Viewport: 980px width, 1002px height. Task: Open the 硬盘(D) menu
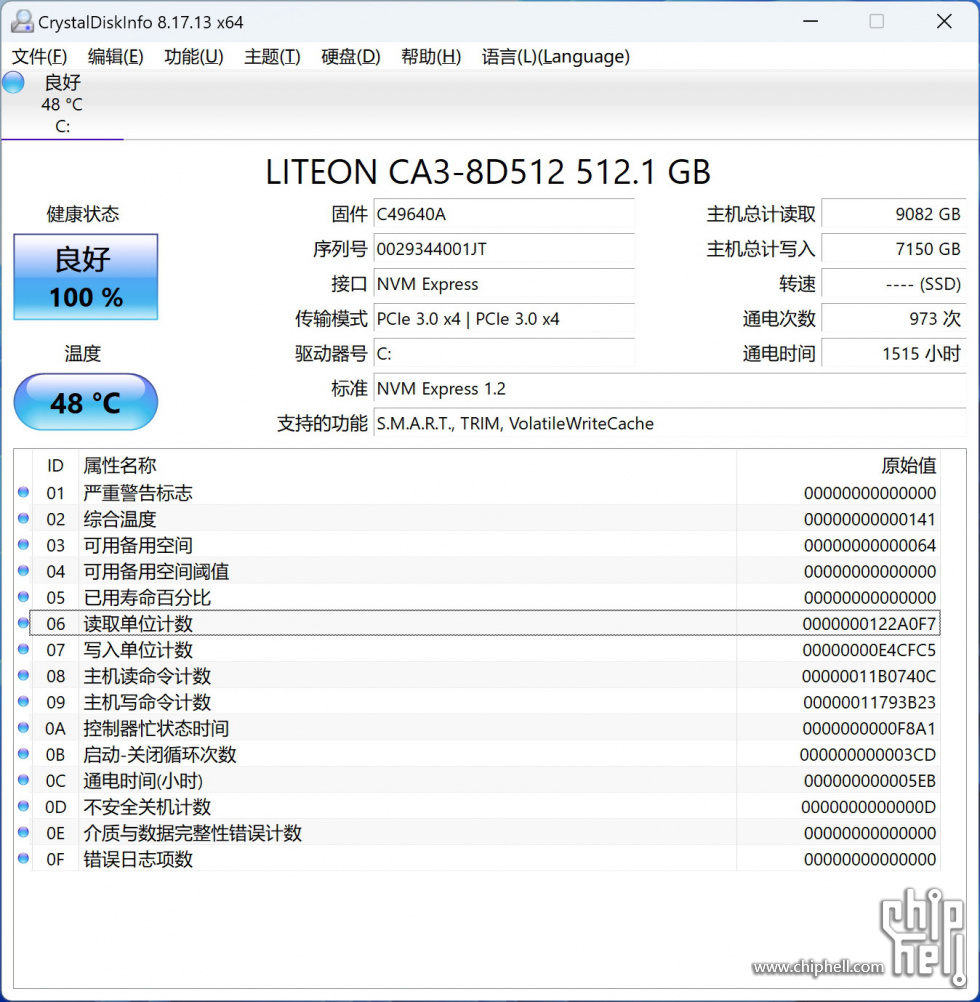coord(351,57)
